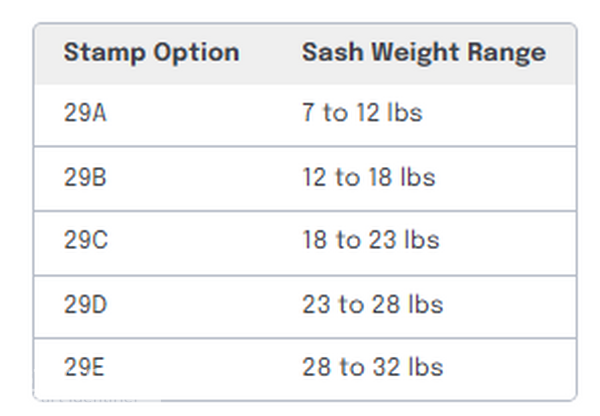Click the 28 to 32 lbs cell
The height and width of the screenshot is (416, 600).
373,367
